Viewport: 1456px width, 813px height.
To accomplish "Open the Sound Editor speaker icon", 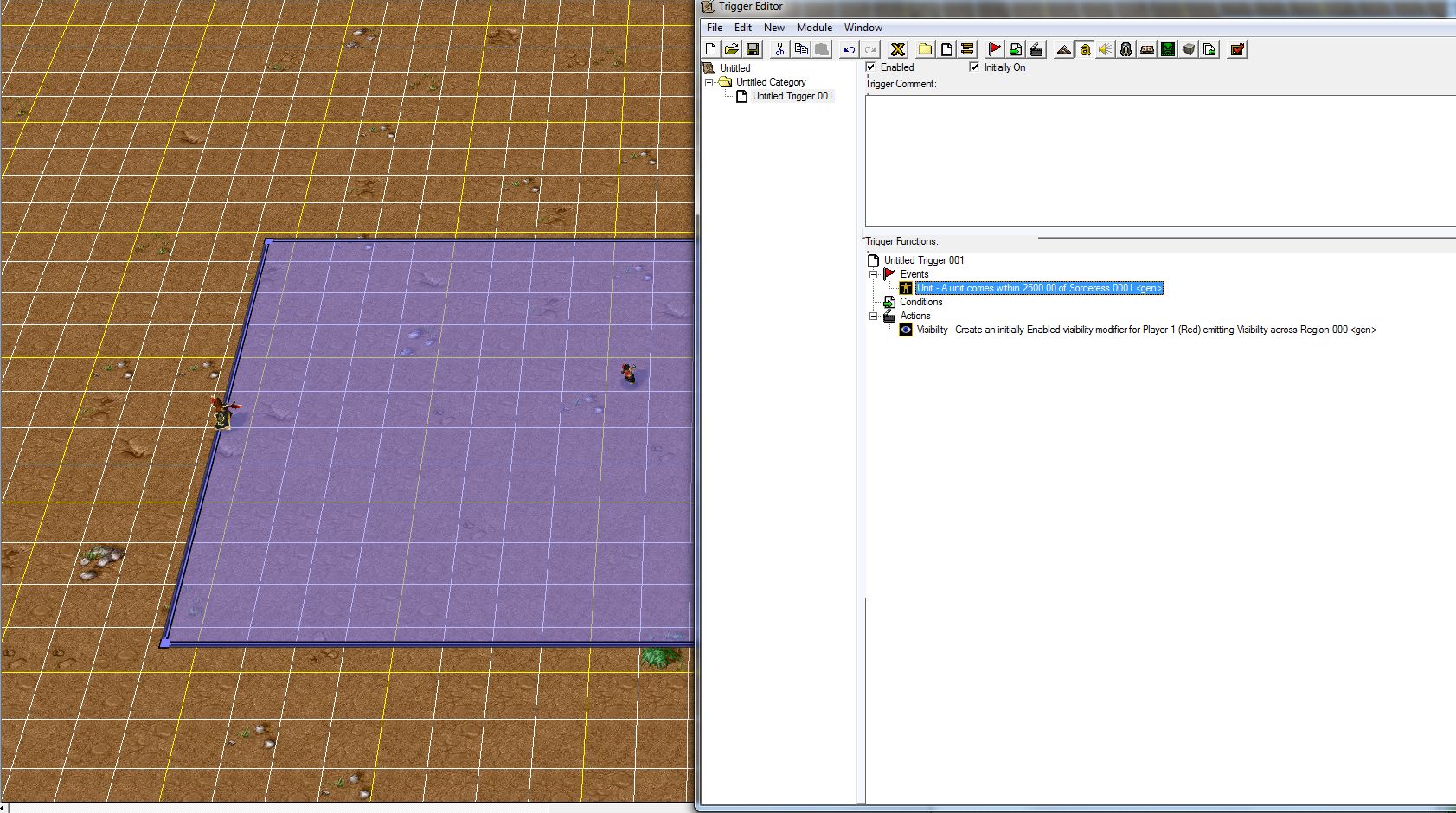I will 1106,49.
